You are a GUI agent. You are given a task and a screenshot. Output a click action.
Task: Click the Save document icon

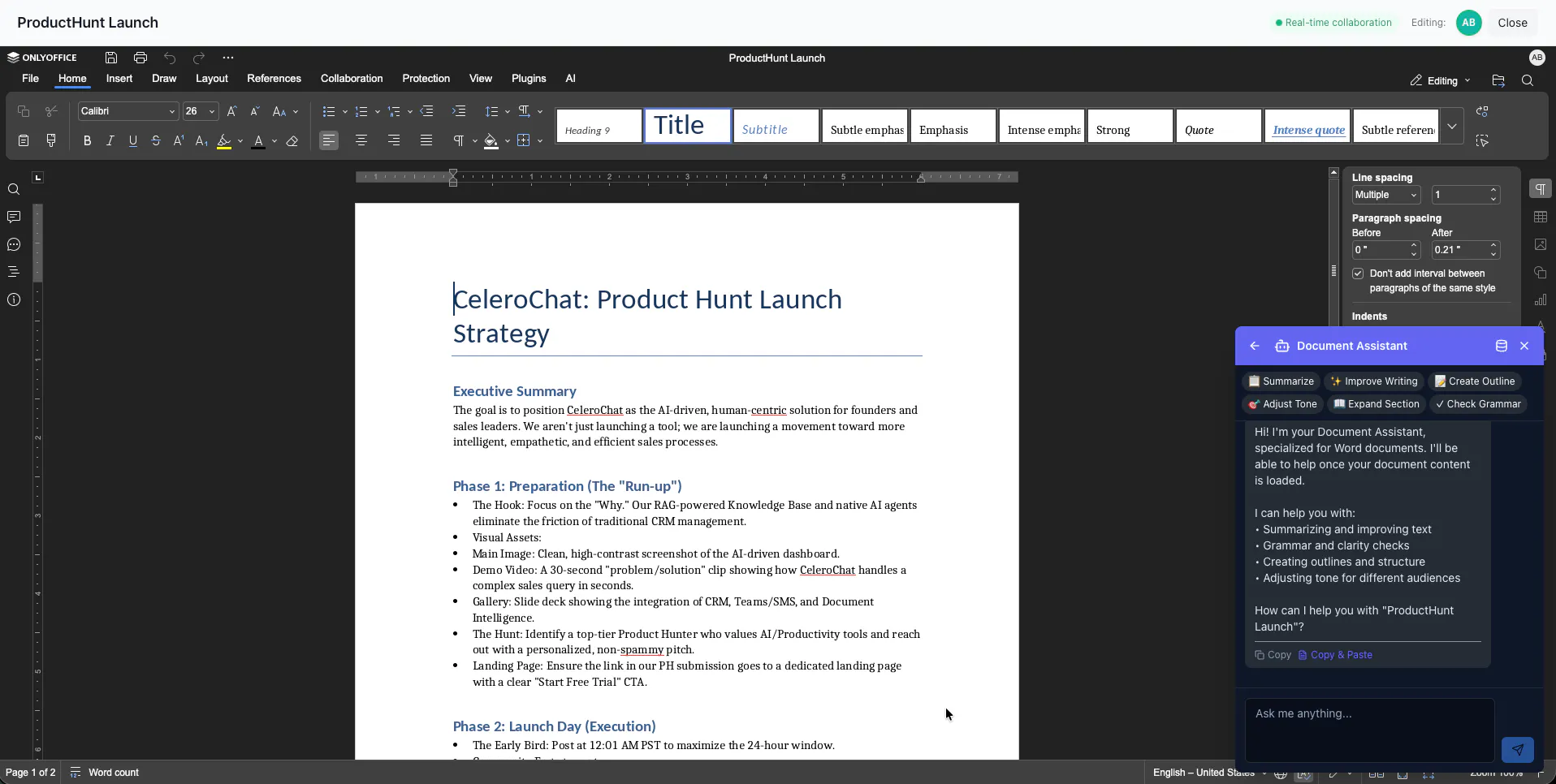pos(111,58)
